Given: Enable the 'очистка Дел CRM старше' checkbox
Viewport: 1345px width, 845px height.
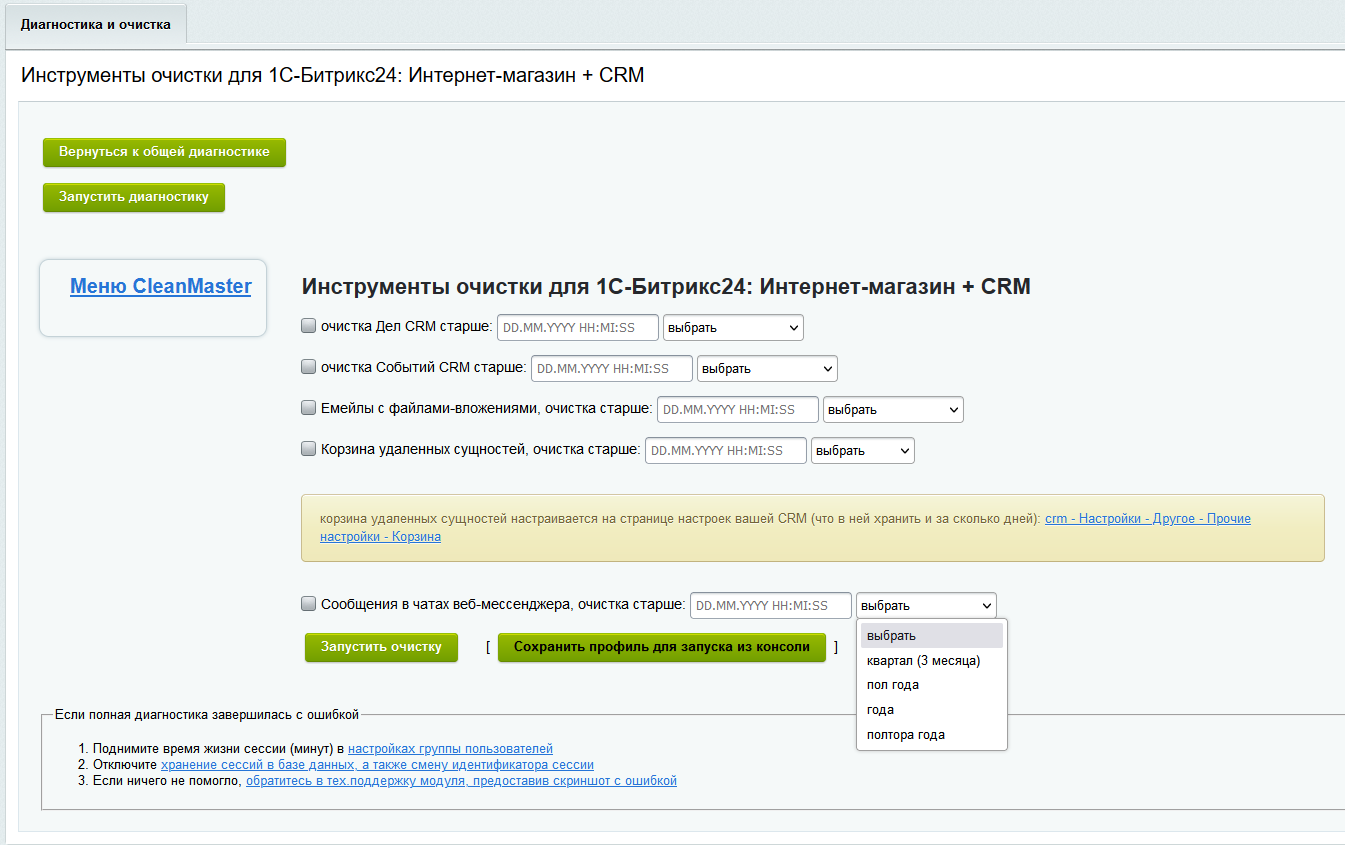Looking at the screenshot, I should coord(309,326).
